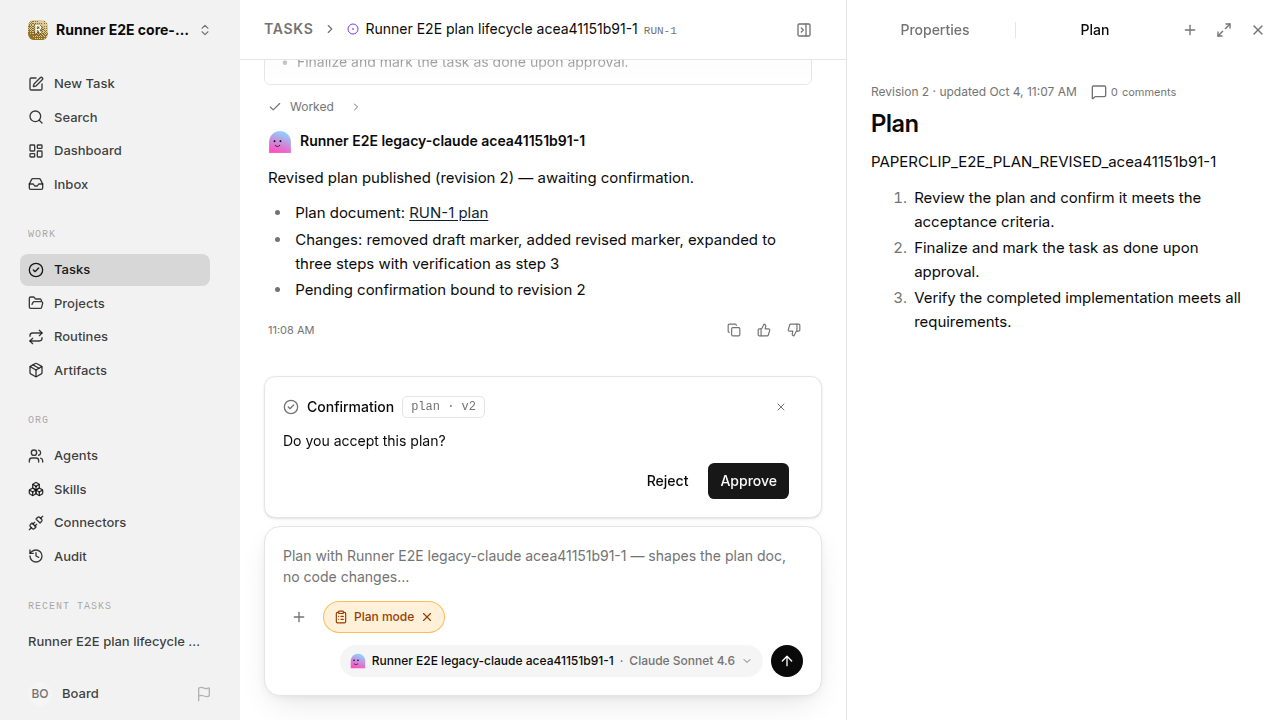Click the 11:08 AM message timestamp
The image size is (1280, 720).
click(x=291, y=330)
